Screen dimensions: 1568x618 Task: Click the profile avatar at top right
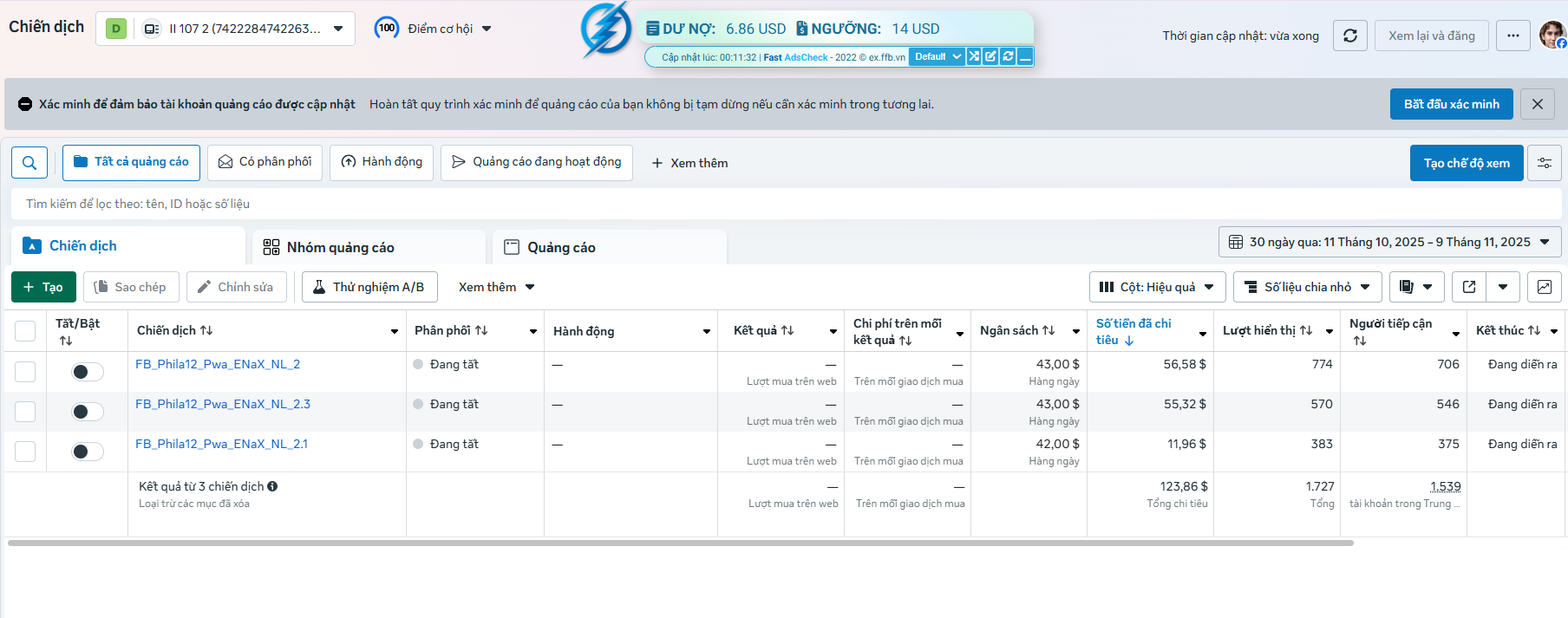pos(1552,35)
